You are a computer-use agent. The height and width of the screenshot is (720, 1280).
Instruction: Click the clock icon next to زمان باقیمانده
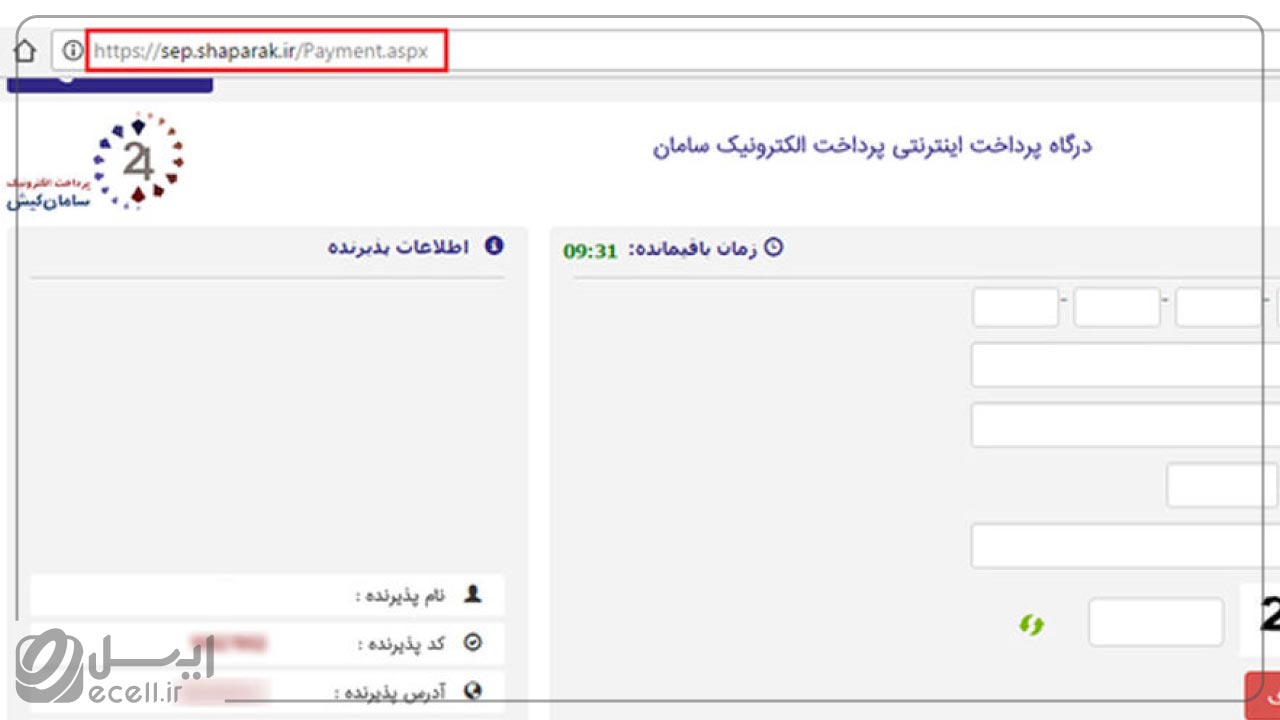coord(773,248)
